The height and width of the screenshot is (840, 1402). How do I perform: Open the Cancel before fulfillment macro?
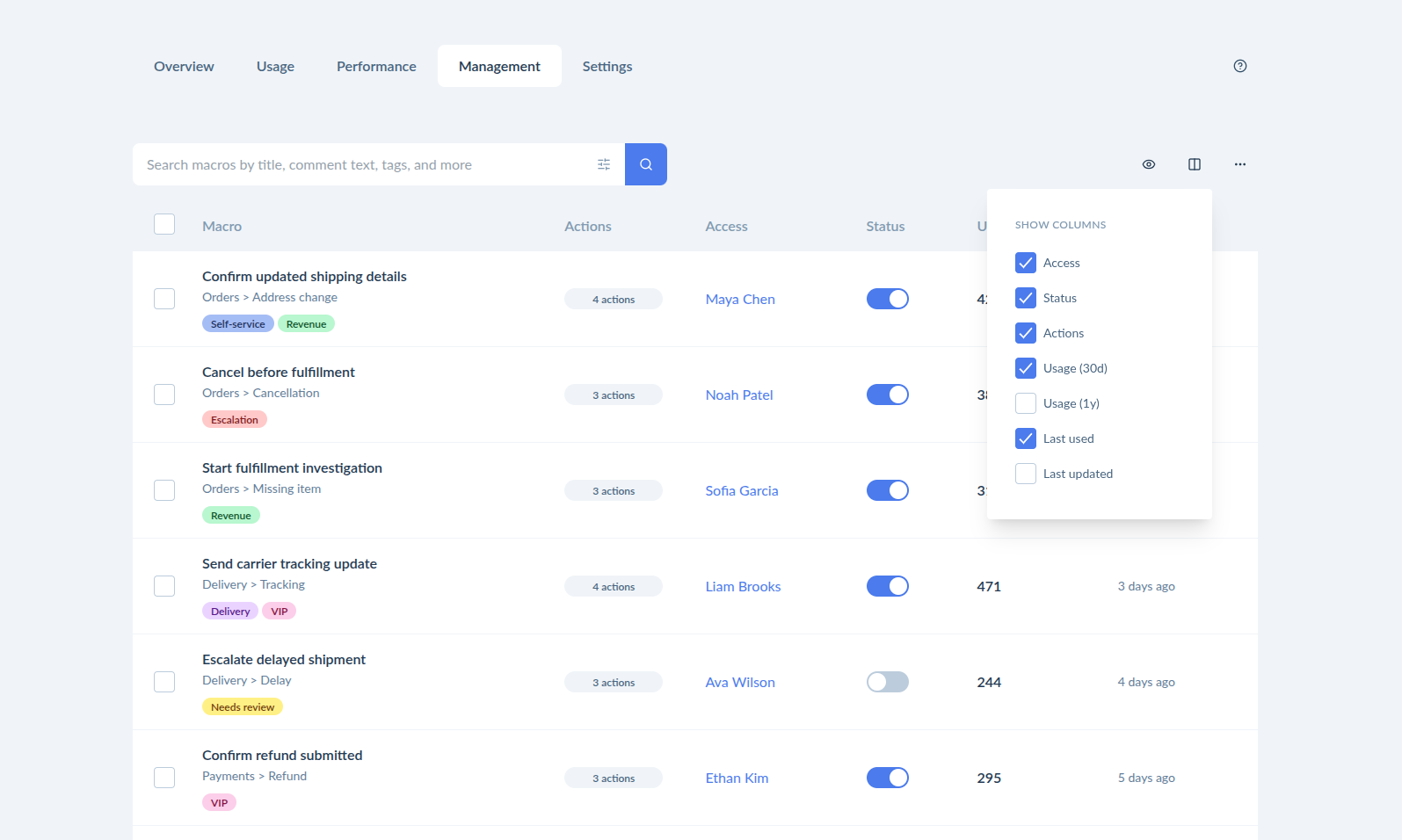tap(279, 372)
